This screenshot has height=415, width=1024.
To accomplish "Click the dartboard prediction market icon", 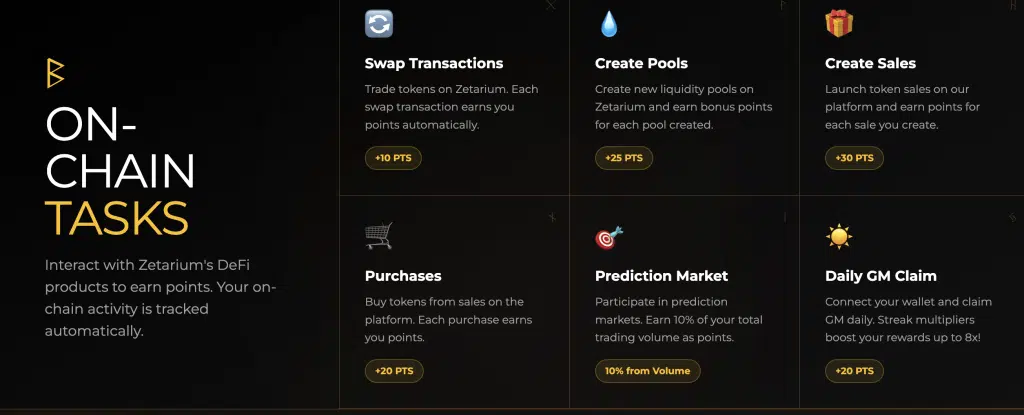I will pos(609,237).
